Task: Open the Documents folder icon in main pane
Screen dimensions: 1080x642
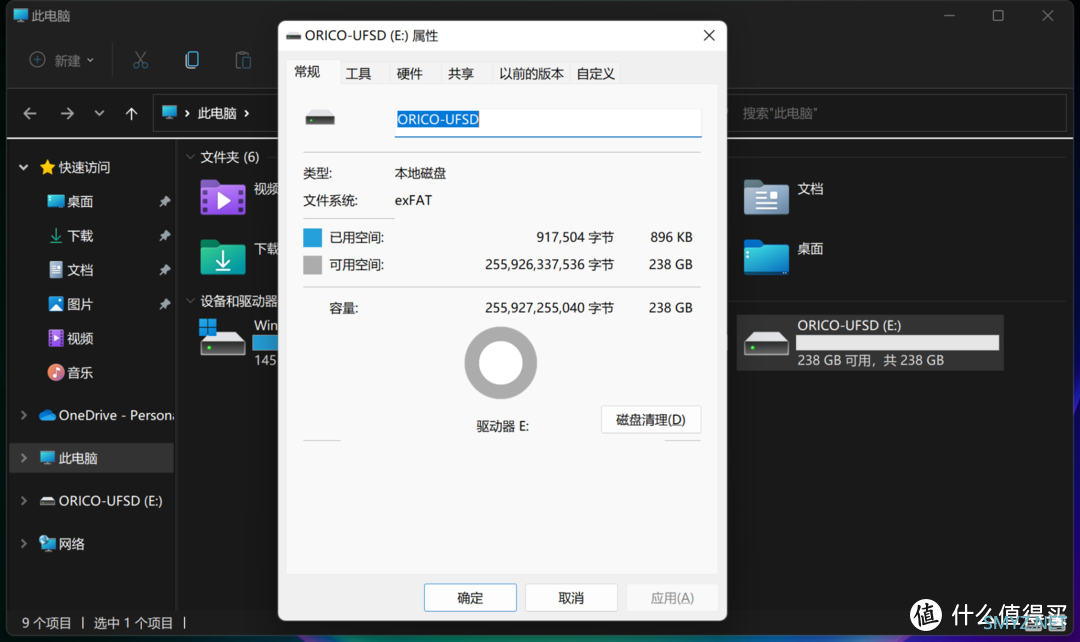Action: [x=766, y=197]
